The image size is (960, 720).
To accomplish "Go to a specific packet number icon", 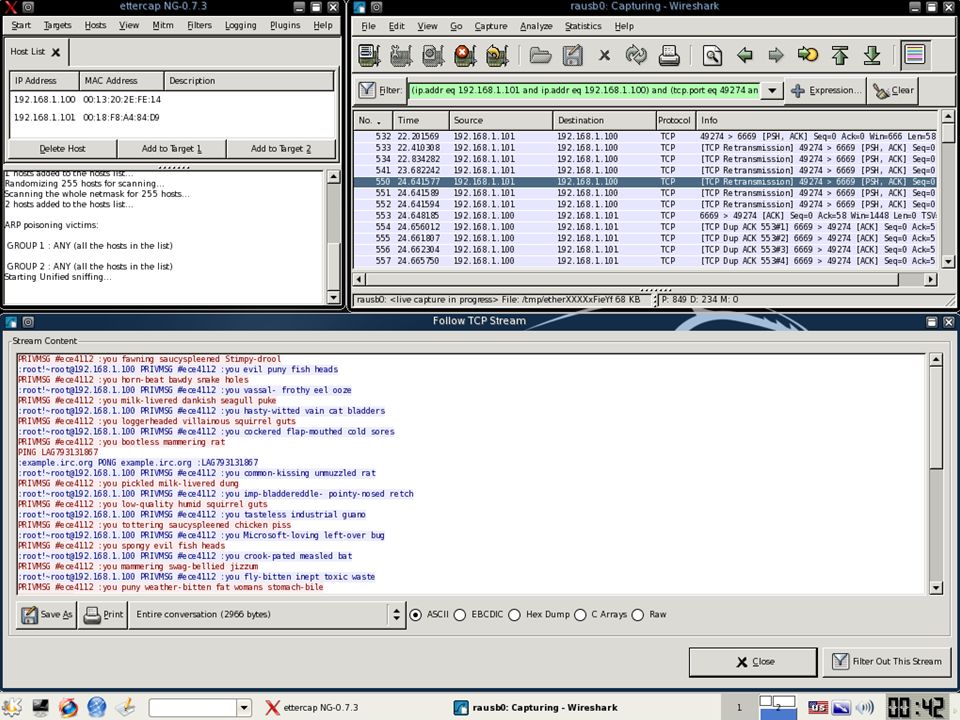I will [x=808, y=55].
